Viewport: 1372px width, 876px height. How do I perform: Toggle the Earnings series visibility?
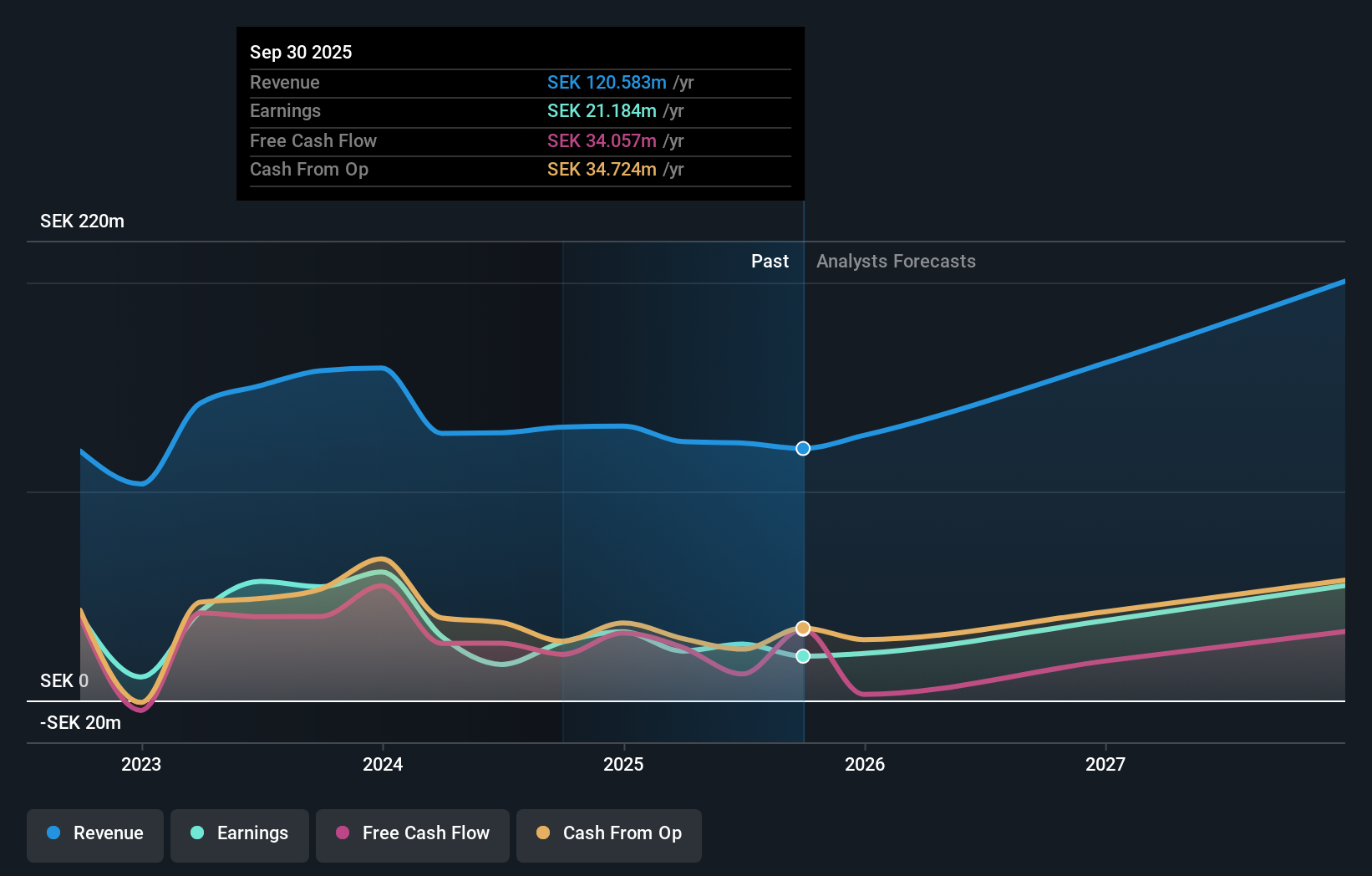click(240, 835)
